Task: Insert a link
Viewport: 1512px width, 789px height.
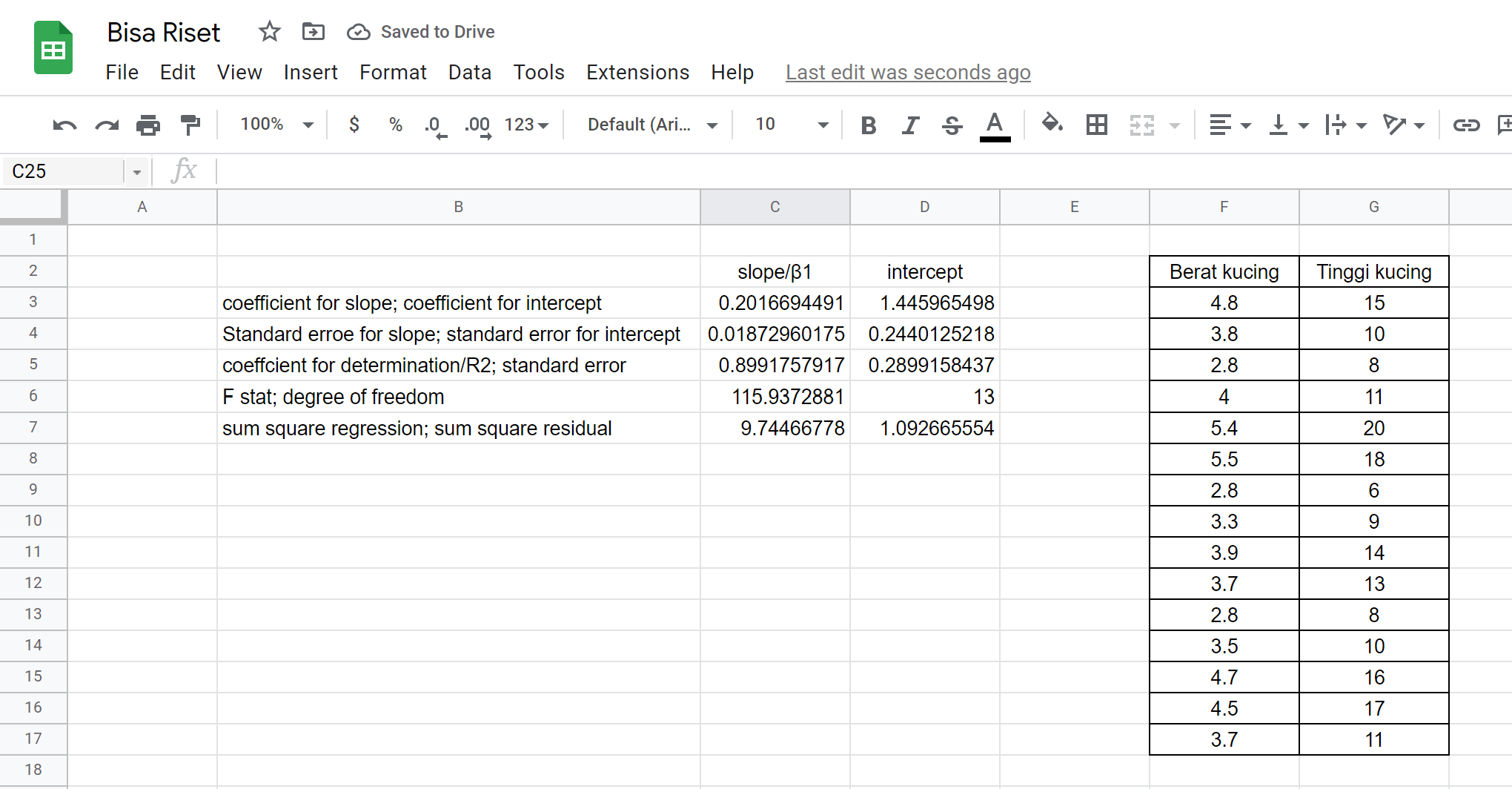Action: (1466, 125)
